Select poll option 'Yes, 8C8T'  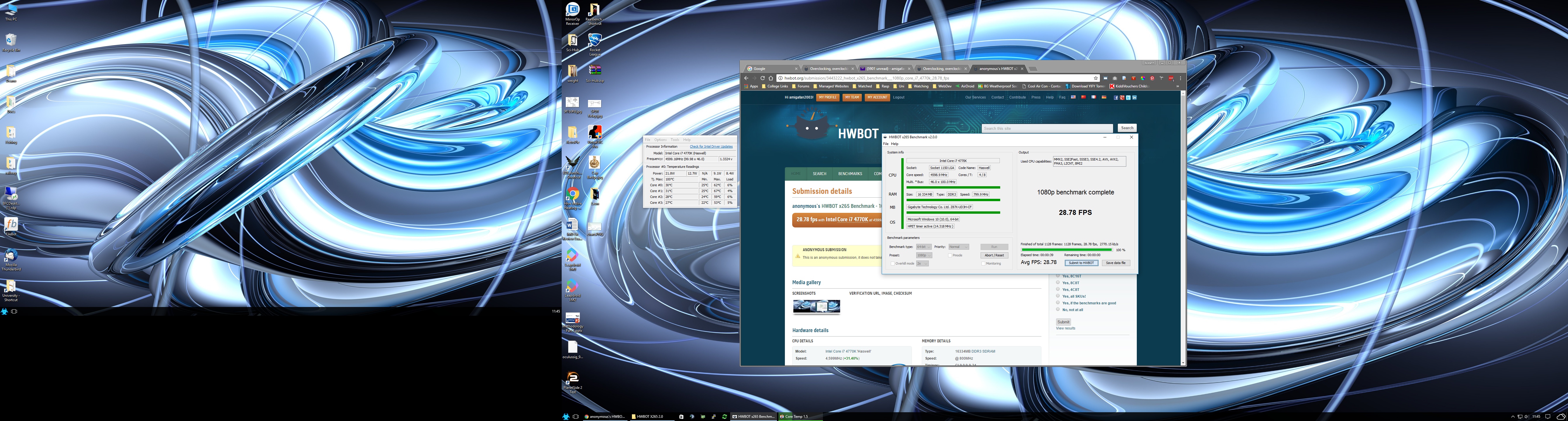1058,283
